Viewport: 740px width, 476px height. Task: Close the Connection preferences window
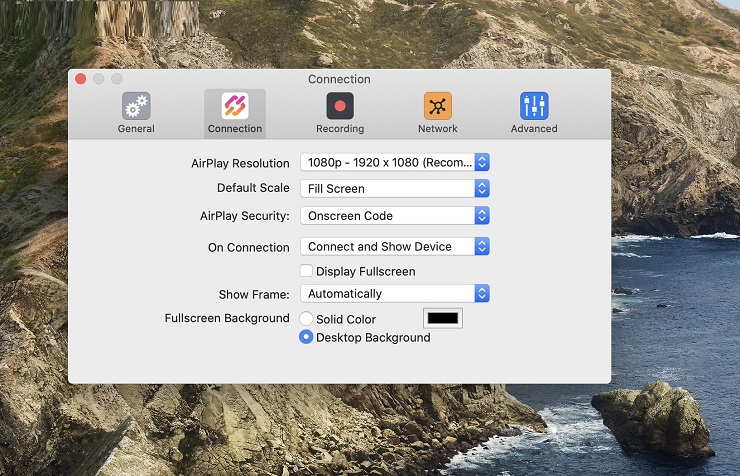click(x=81, y=79)
